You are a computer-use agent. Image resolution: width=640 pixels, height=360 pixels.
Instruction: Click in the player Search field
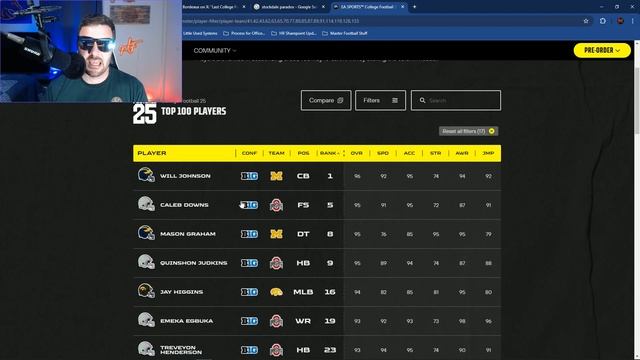pos(456,100)
